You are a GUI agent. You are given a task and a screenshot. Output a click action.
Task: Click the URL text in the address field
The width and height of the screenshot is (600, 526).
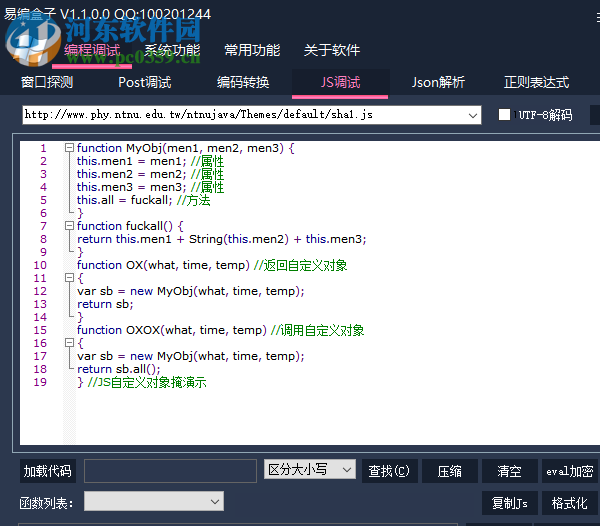(199, 114)
